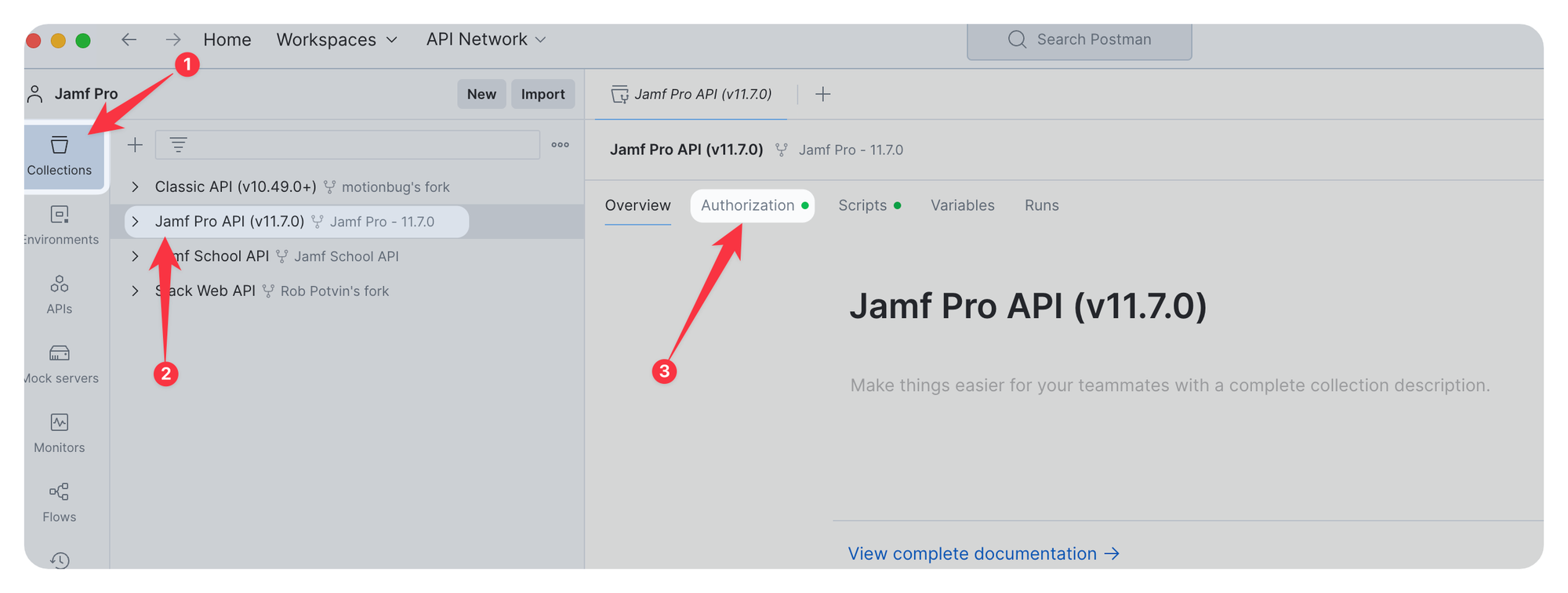Click fork icon next to motionbug's fork

coord(329,187)
